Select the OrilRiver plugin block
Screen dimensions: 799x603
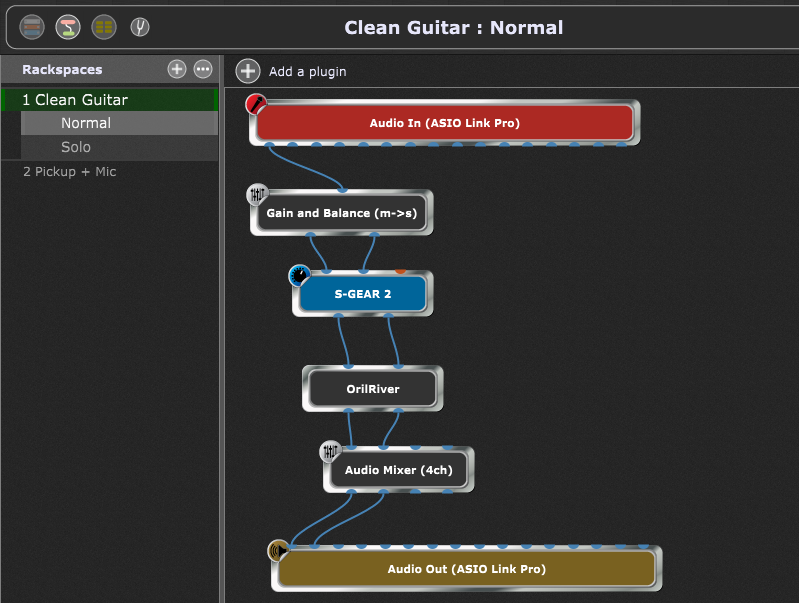[x=372, y=389]
